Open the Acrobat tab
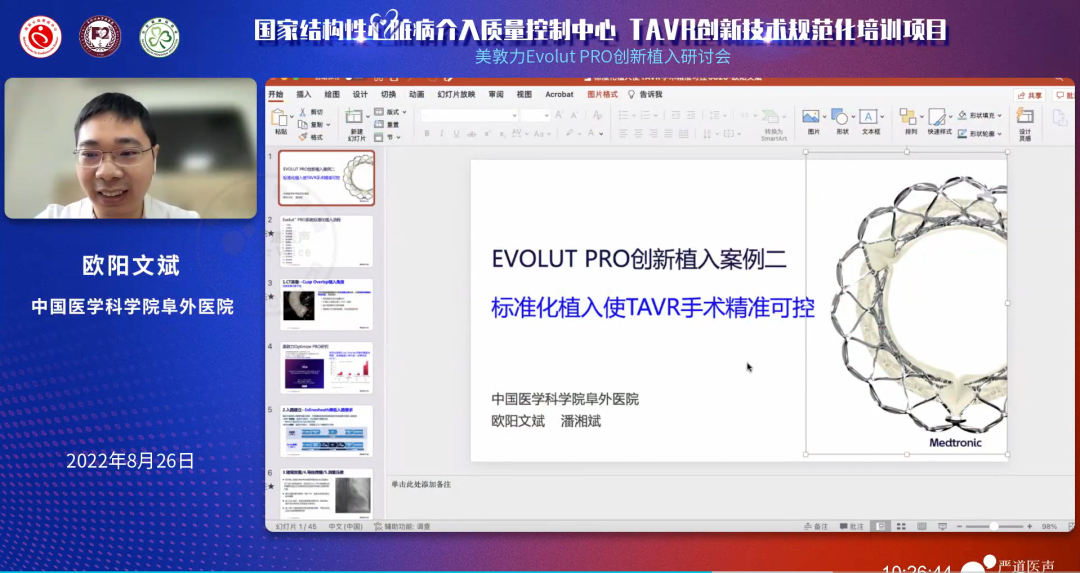Image resolution: width=1080 pixels, height=573 pixels. 559,94
